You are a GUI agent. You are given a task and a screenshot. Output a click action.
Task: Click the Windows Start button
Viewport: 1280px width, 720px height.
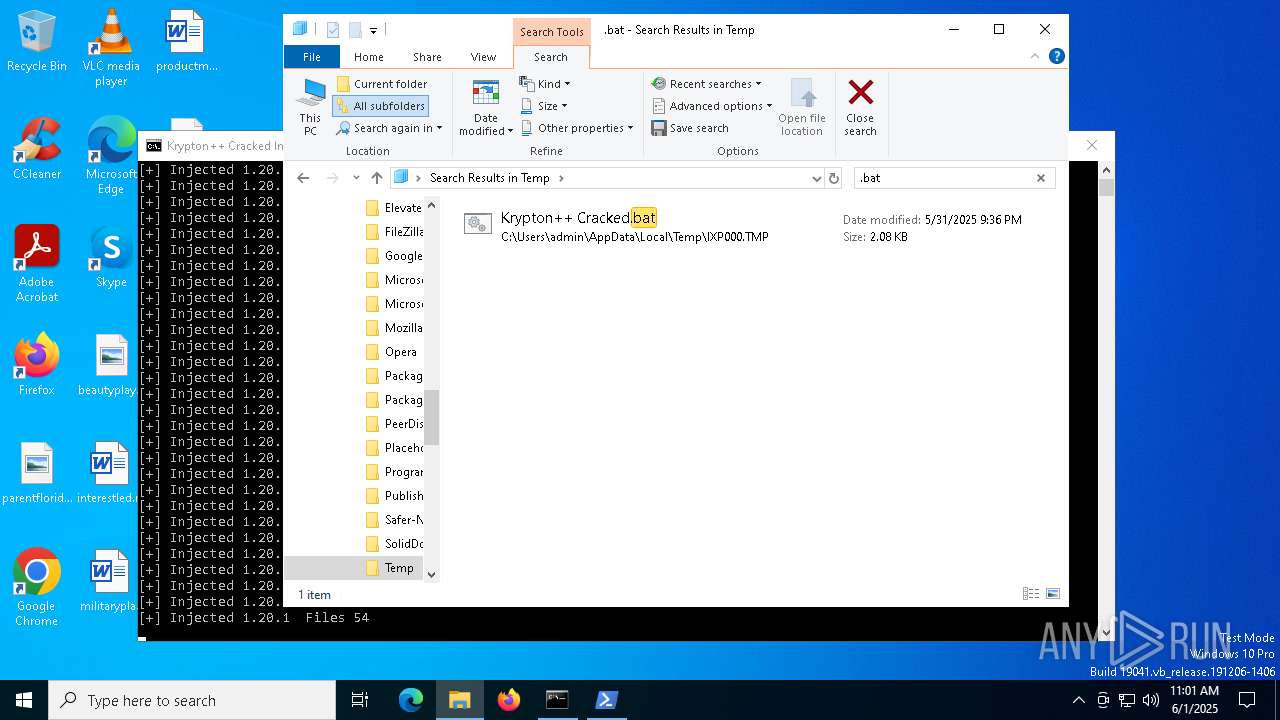point(24,700)
